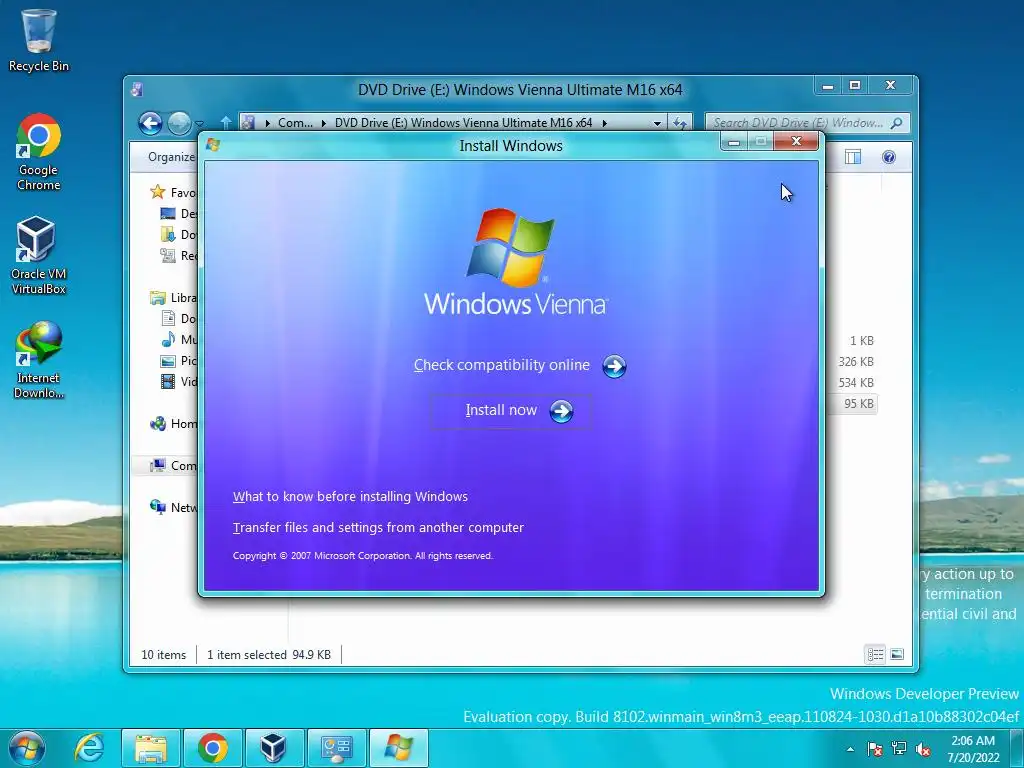Minimize the Install Windows dialog
The image size is (1024, 768).
click(x=734, y=142)
